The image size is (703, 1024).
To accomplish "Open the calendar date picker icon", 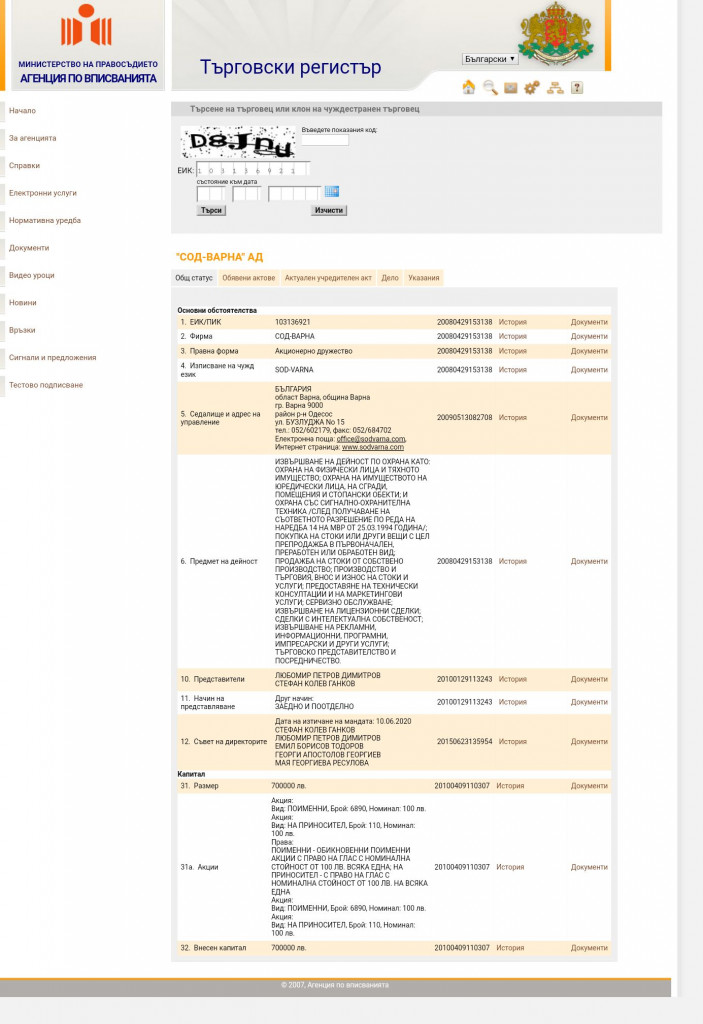I will click(x=332, y=191).
